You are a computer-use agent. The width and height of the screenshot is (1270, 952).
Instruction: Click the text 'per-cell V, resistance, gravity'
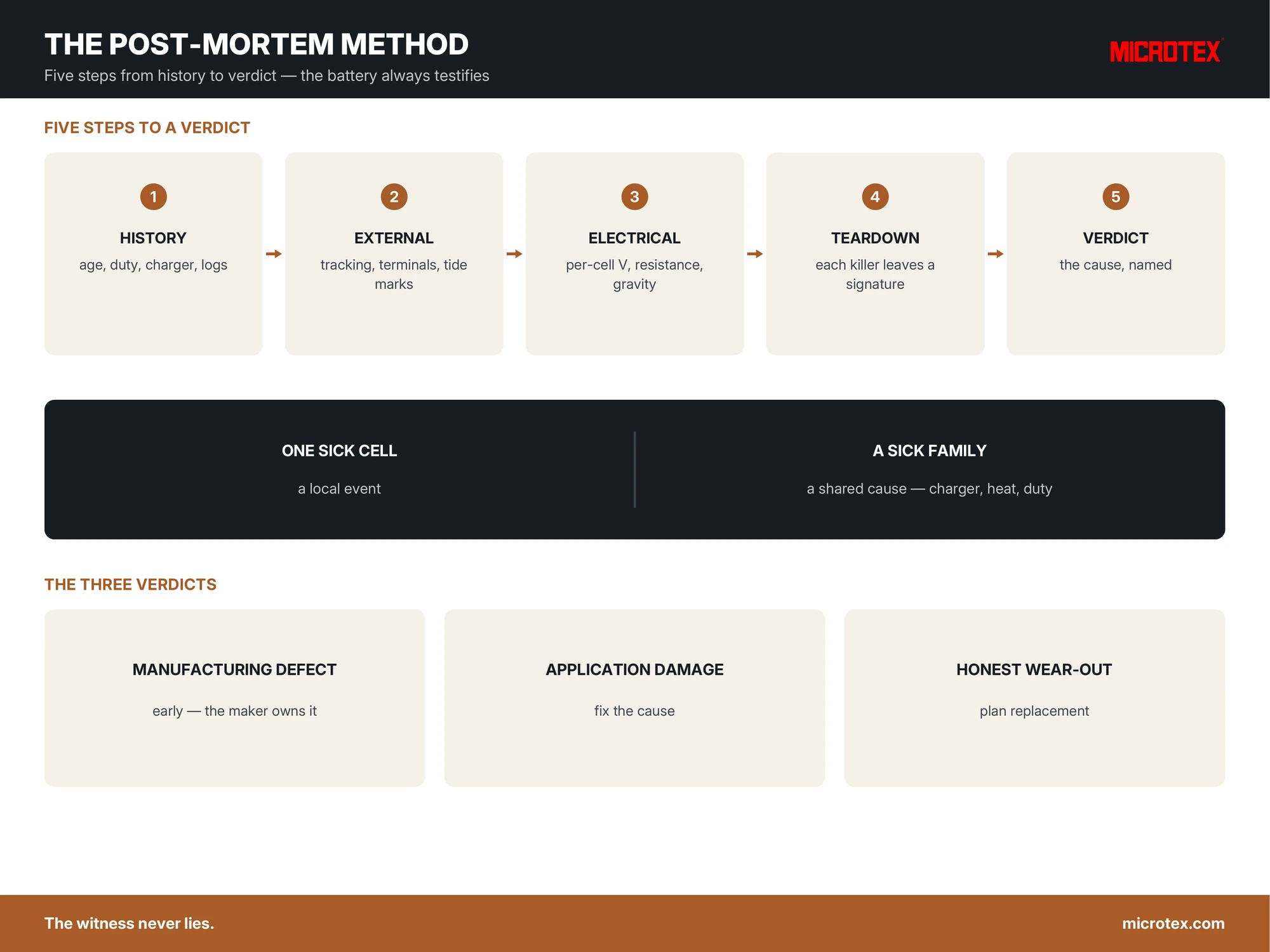[x=634, y=274]
